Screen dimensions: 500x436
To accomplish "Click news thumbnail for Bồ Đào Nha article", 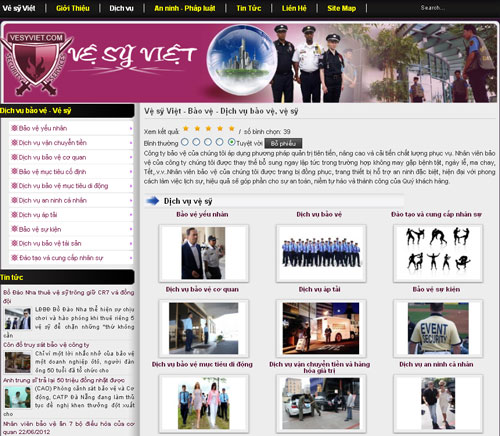I will 18,318.
